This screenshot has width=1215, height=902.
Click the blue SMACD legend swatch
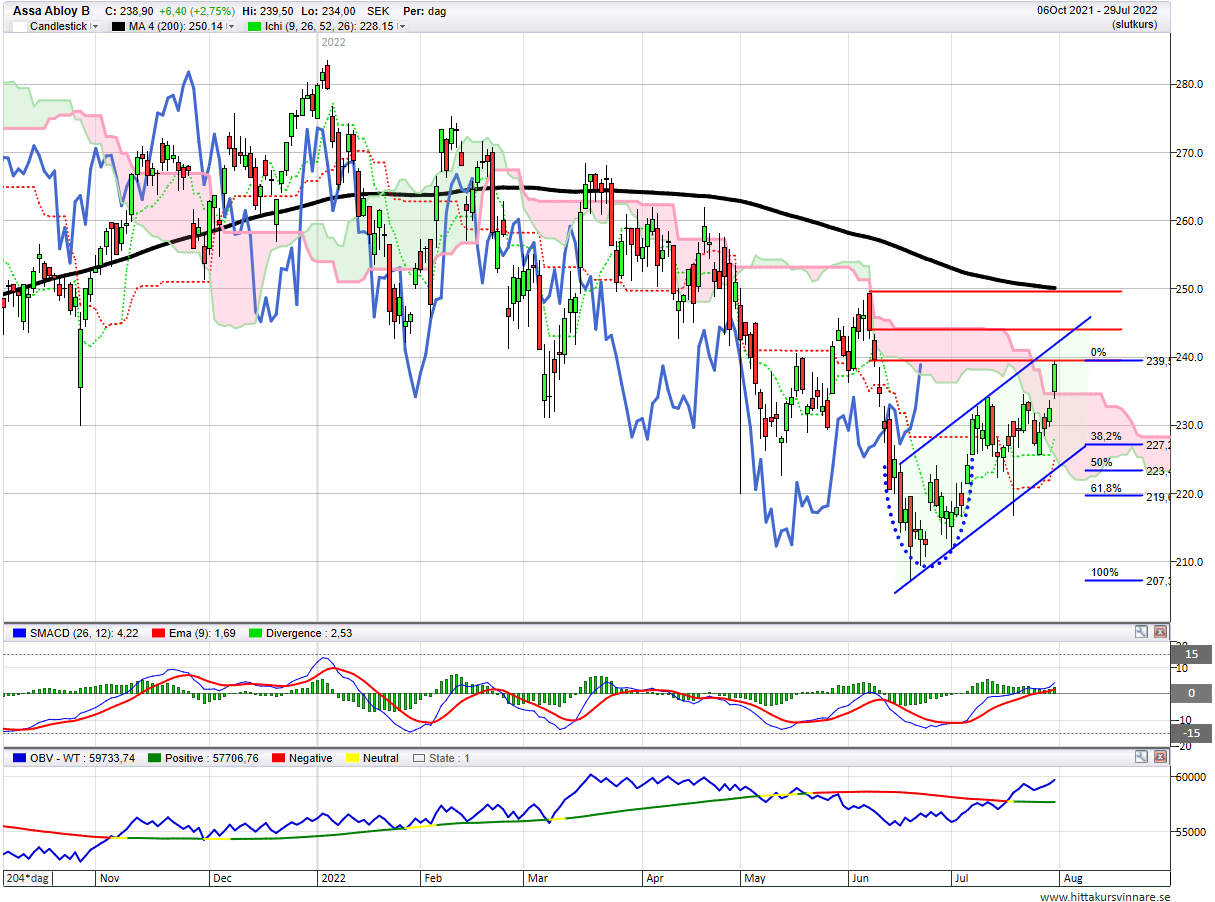pyautogui.click(x=19, y=633)
